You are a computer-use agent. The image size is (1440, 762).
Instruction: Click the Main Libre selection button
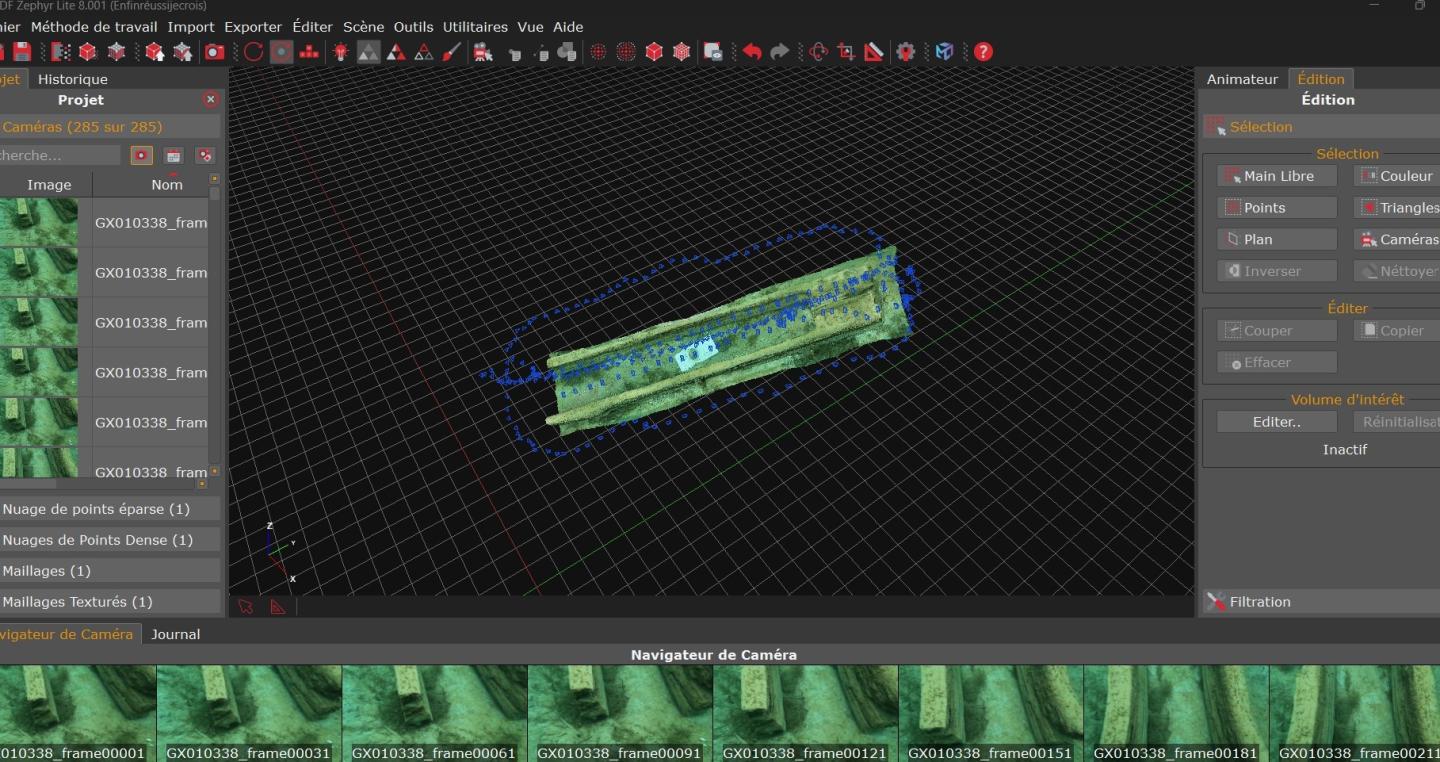(x=1277, y=176)
